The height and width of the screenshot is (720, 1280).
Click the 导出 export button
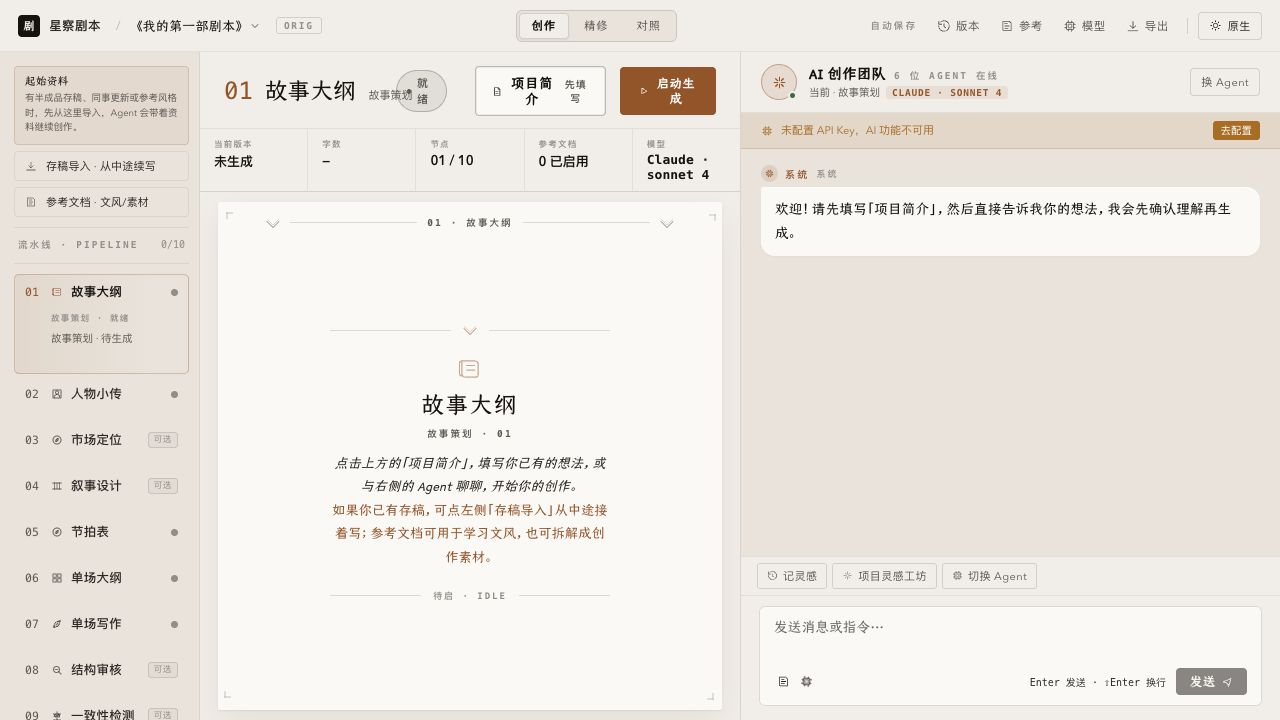click(x=1148, y=26)
